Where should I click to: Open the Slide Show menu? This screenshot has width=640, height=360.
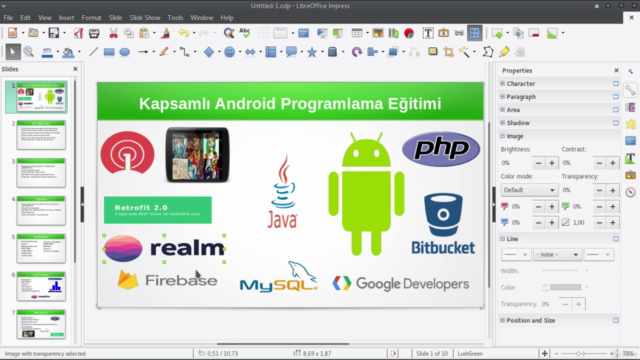[x=145, y=18]
